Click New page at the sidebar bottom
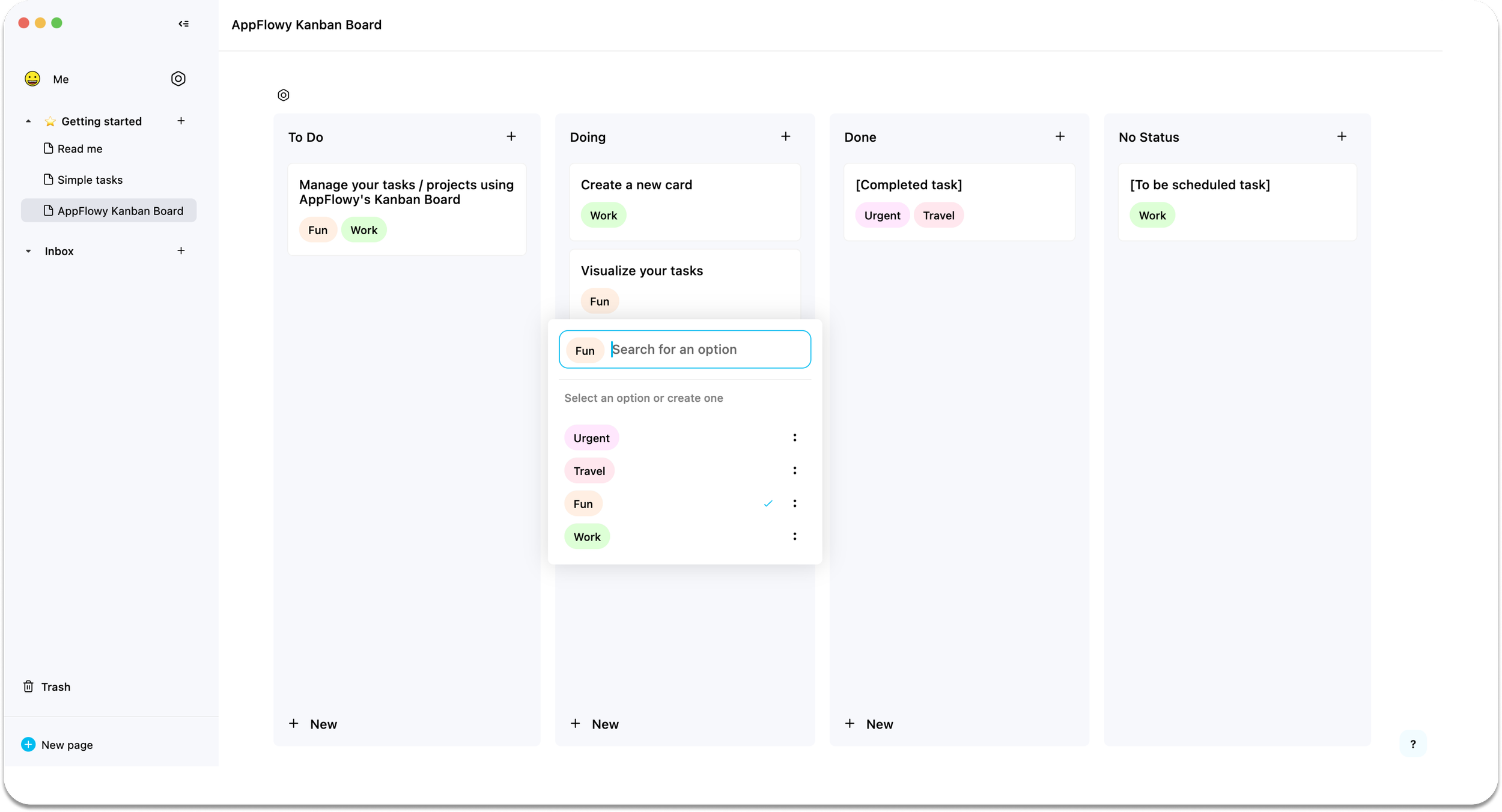 [66, 744]
